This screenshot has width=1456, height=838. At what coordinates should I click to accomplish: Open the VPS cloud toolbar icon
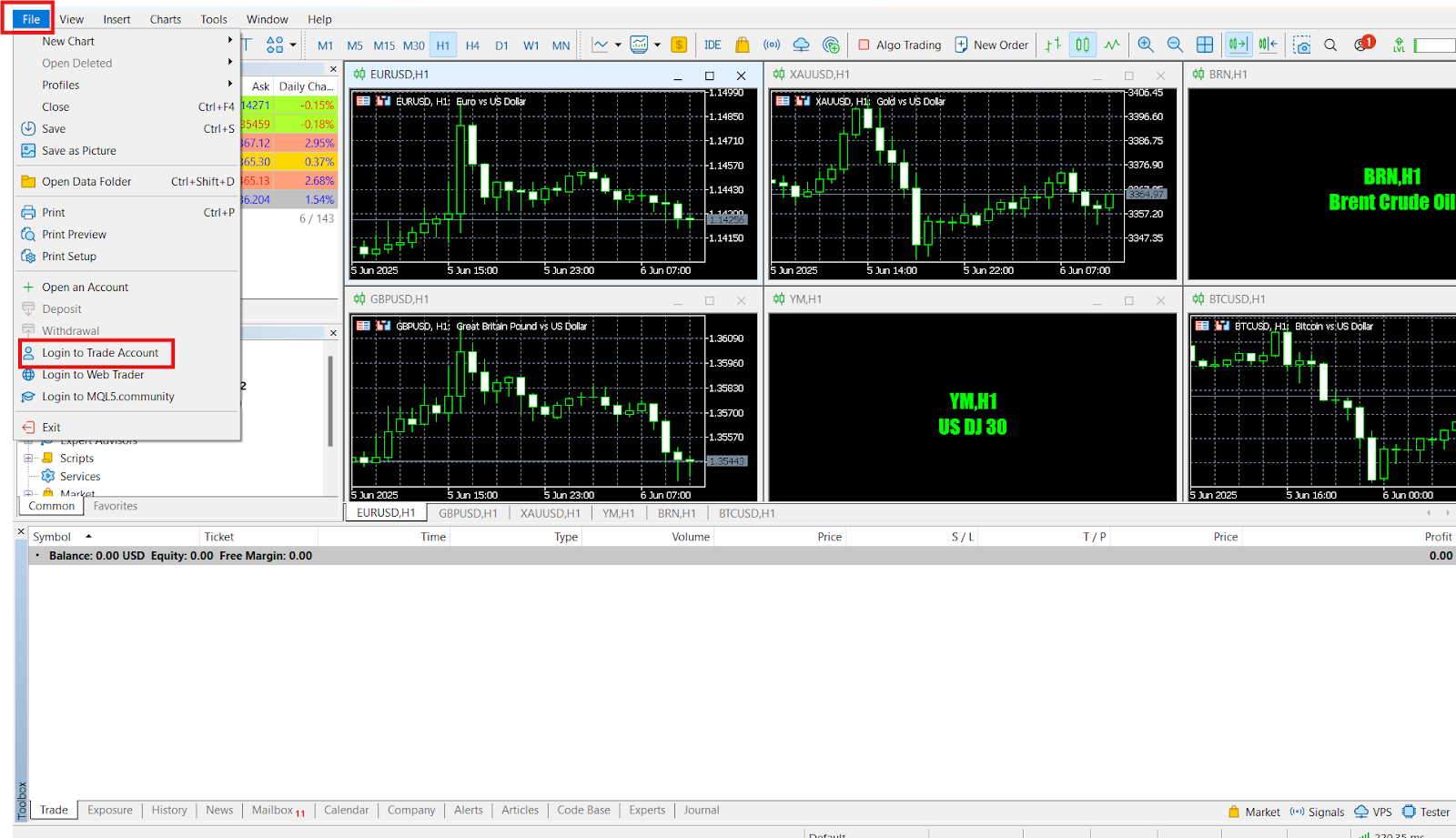pos(802,45)
